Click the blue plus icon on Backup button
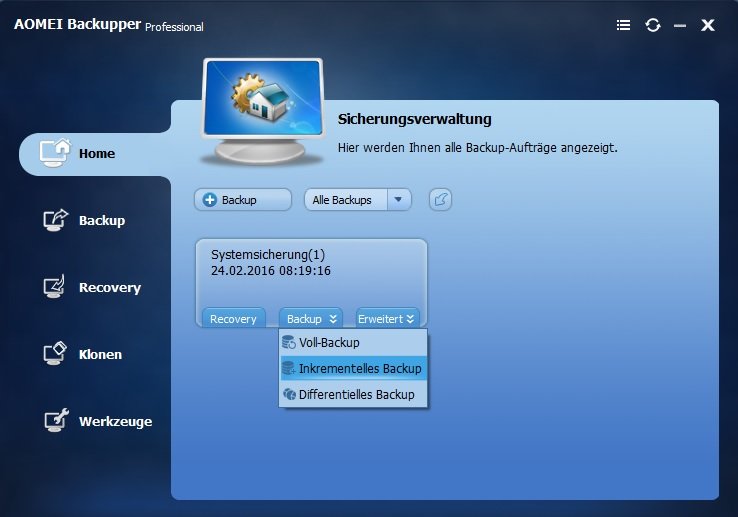Viewport: 738px width, 517px height. (x=210, y=200)
